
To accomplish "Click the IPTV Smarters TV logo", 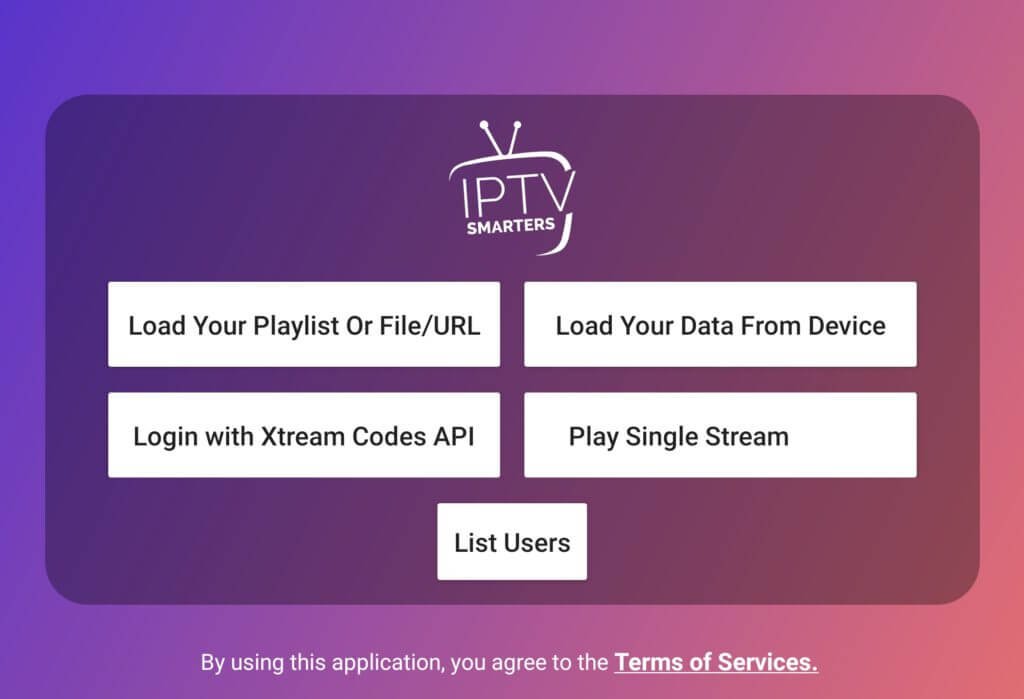I will (512, 187).
